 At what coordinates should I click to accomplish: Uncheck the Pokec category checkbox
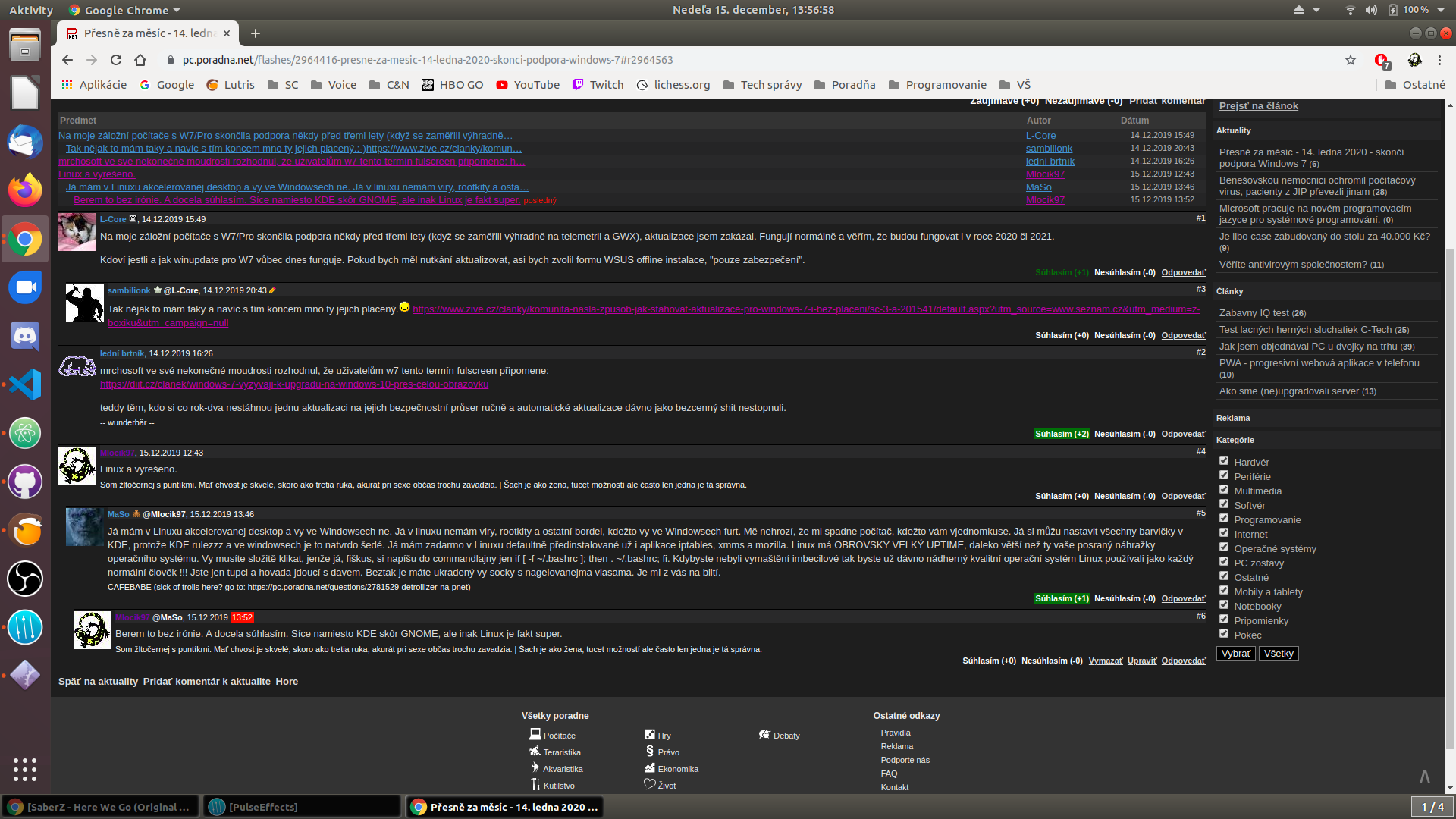(1224, 634)
